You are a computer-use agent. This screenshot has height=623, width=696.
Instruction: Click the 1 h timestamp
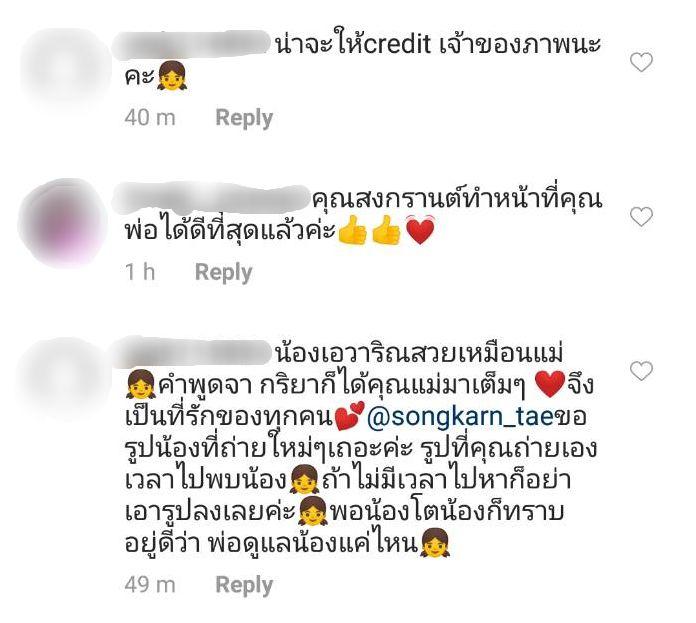140,272
